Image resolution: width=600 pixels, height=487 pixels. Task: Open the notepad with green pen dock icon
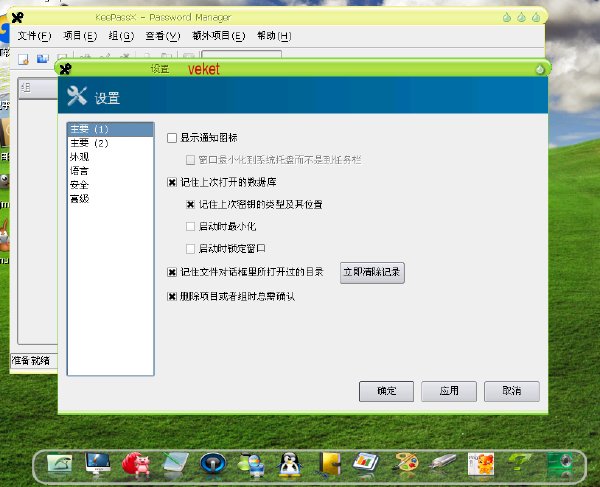[x=175, y=463]
